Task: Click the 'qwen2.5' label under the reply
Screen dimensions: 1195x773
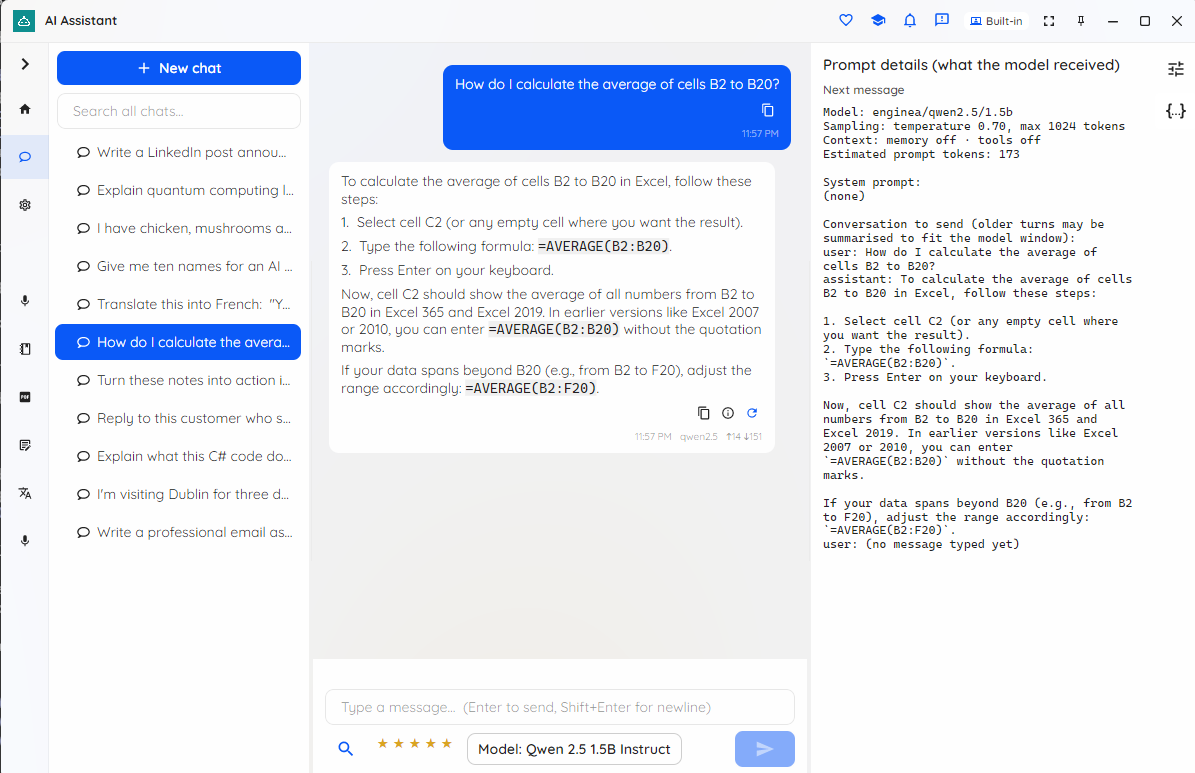Action: click(699, 437)
